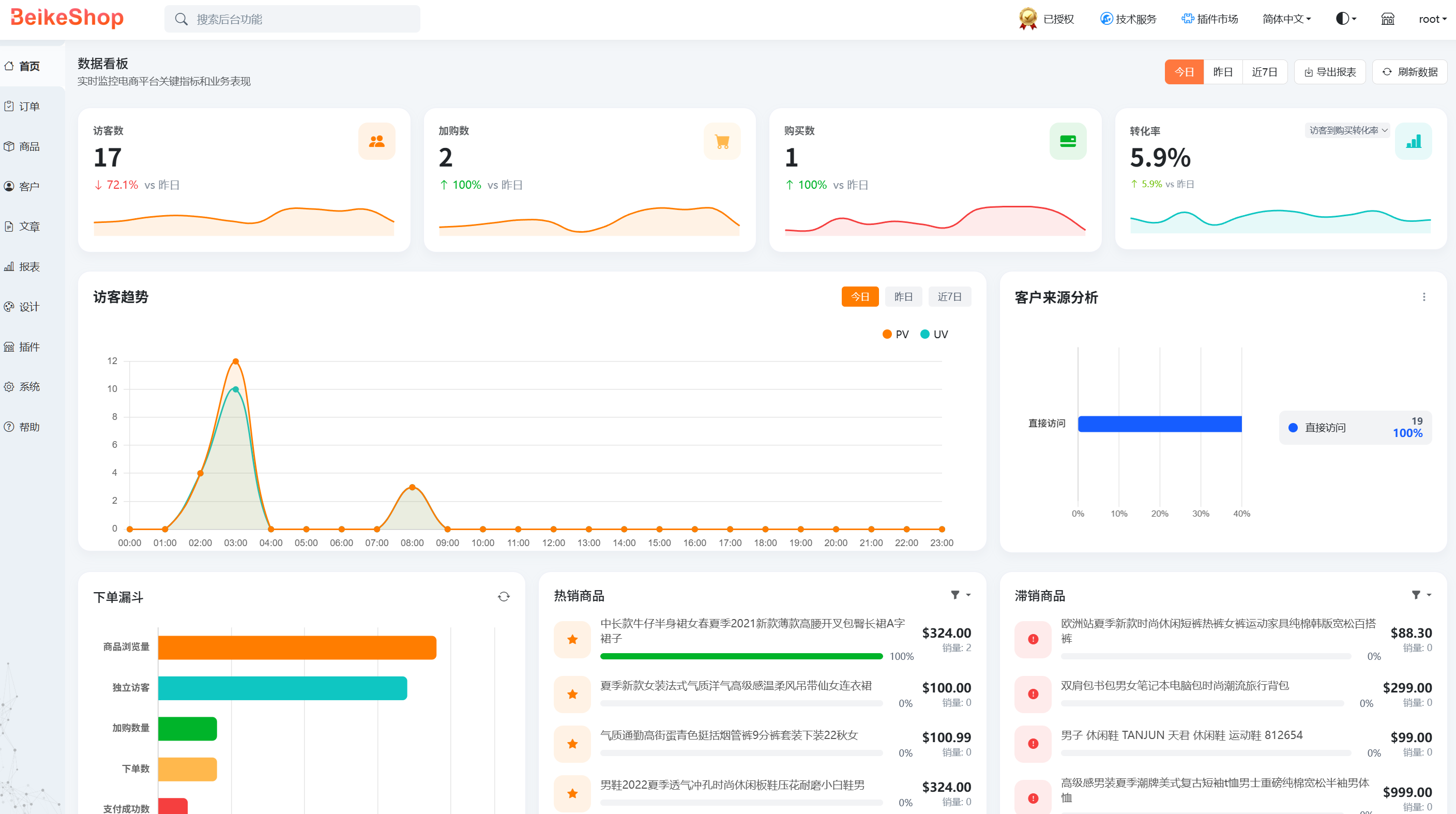Click the 刷新数据 button
This screenshot has width=1456, height=814.
pos(1409,72)
